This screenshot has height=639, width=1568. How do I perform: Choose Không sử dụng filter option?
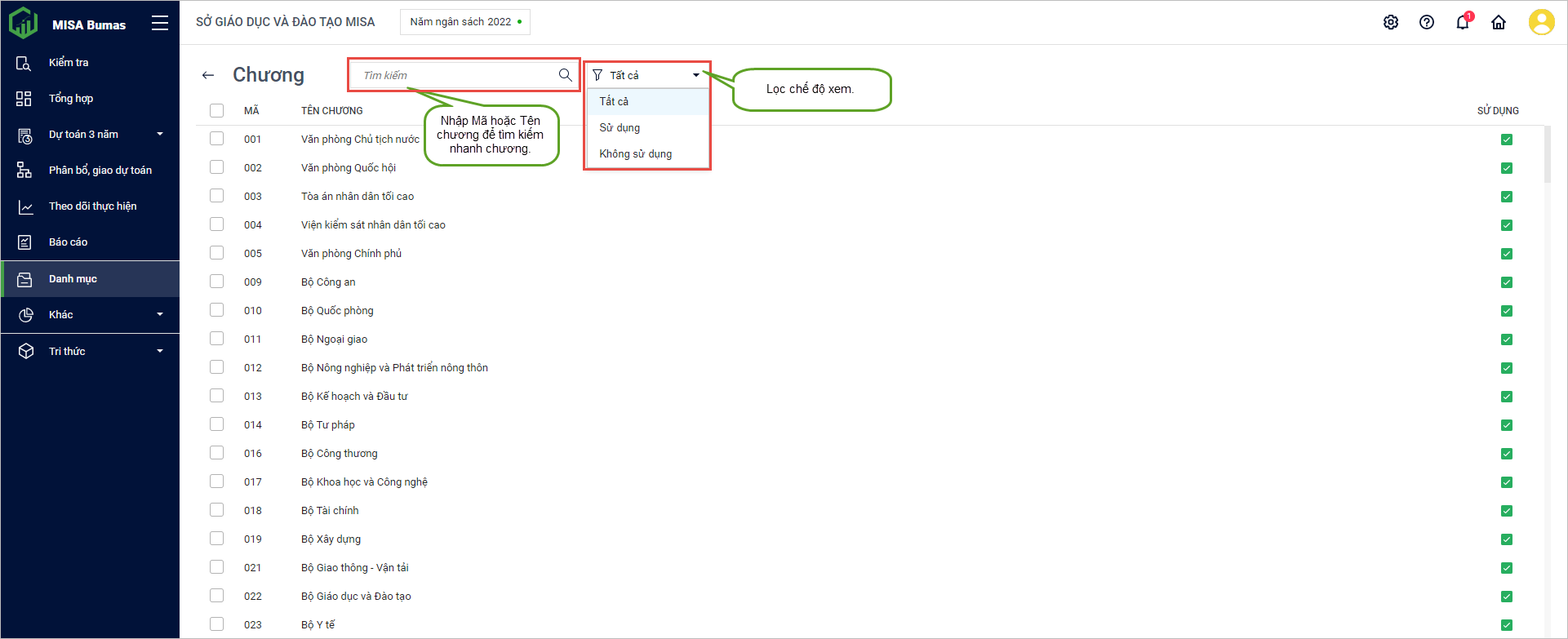click(636, 153)
